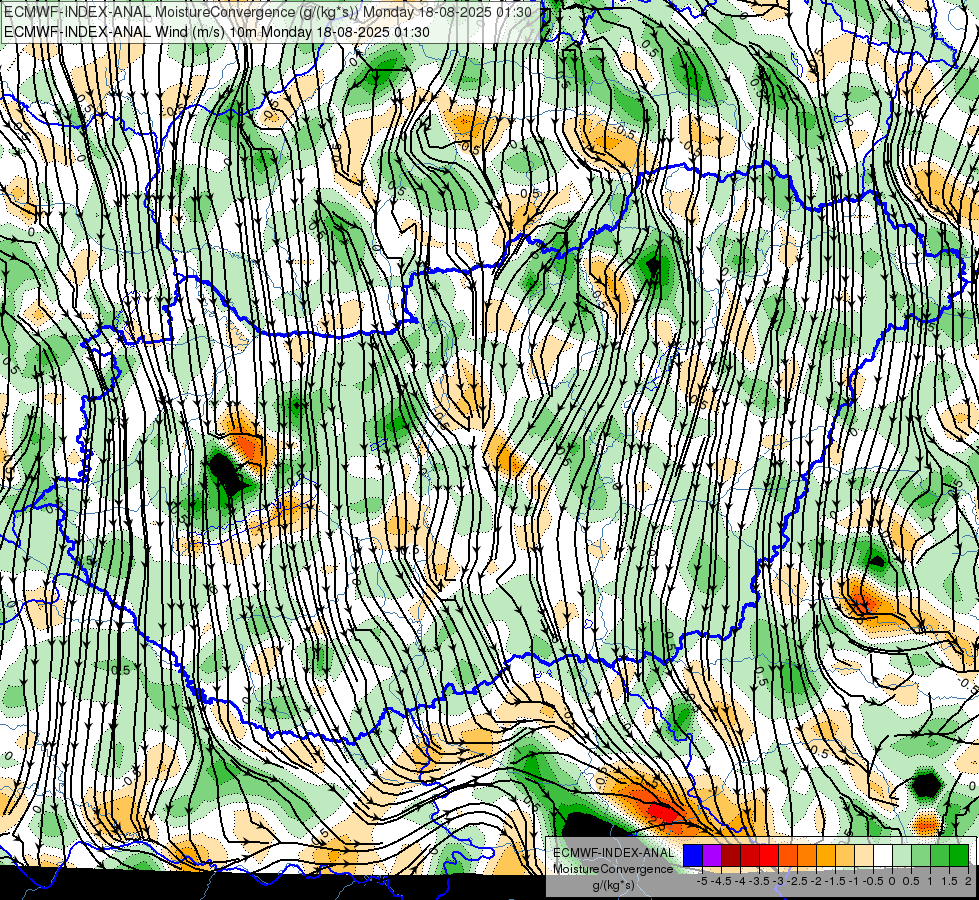The height and width of the screenshot is (900, 979).
Task: Select the legend swatch between 1 and 1.5
Action: click(940, 856)
